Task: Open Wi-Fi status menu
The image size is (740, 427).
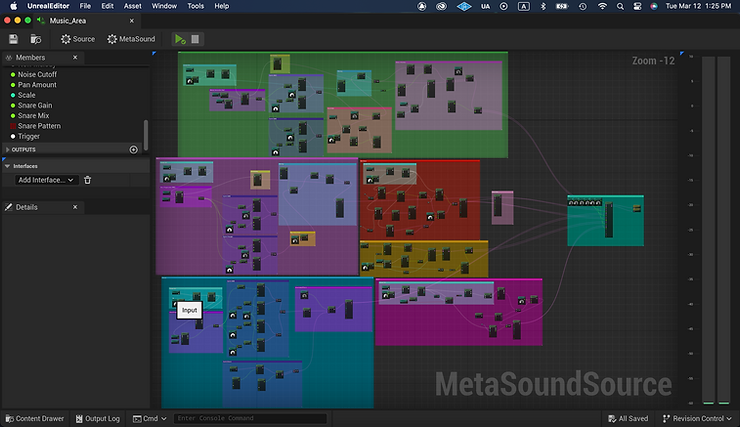Action: [602, 6]
